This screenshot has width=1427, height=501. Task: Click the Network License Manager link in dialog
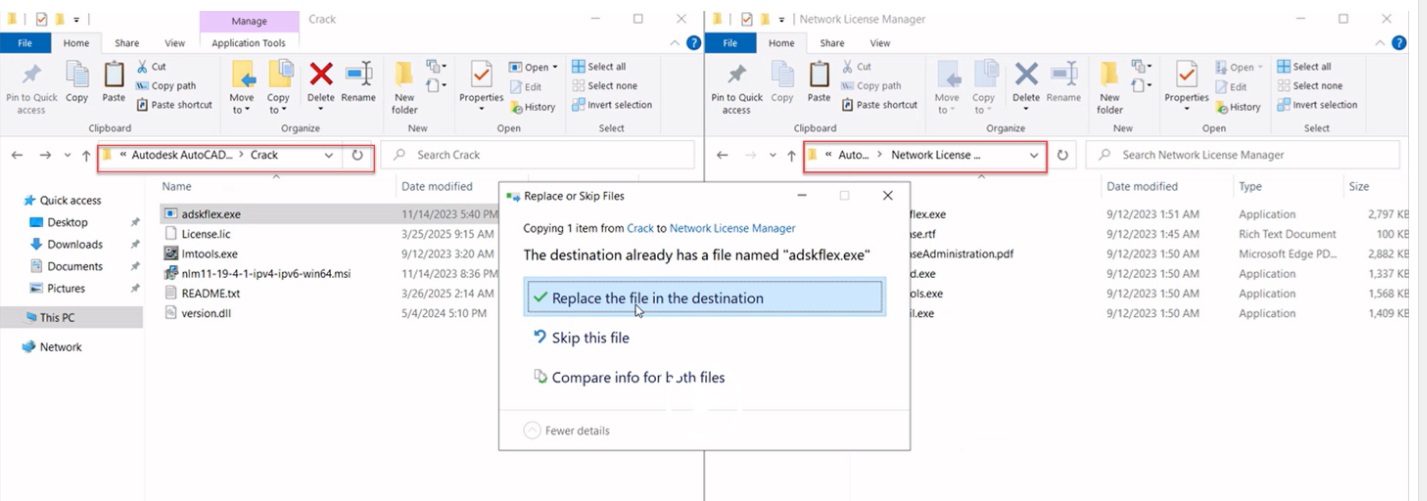tap(732, 228)
